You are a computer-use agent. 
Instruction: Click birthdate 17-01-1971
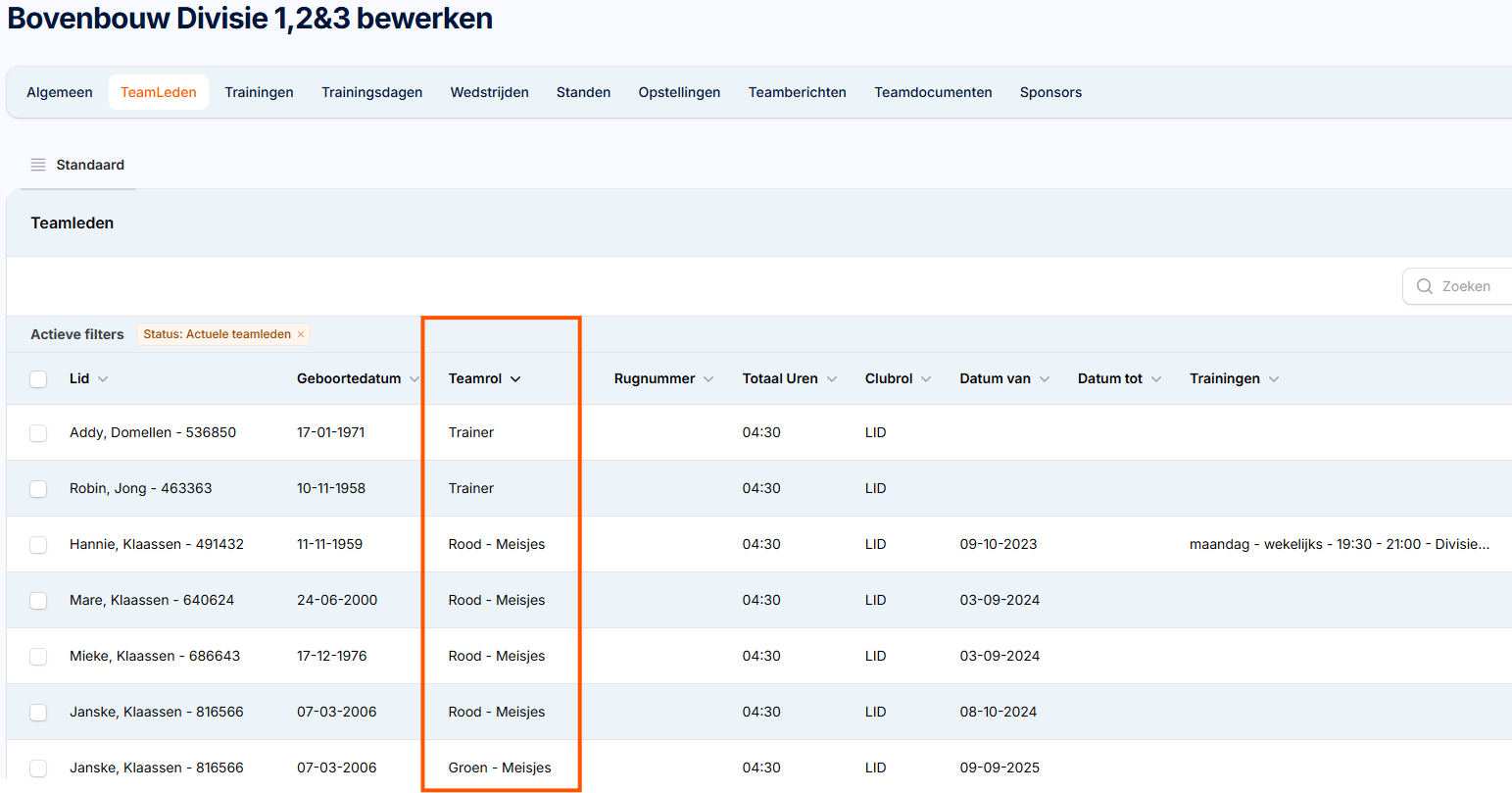[x=331, y=432]
